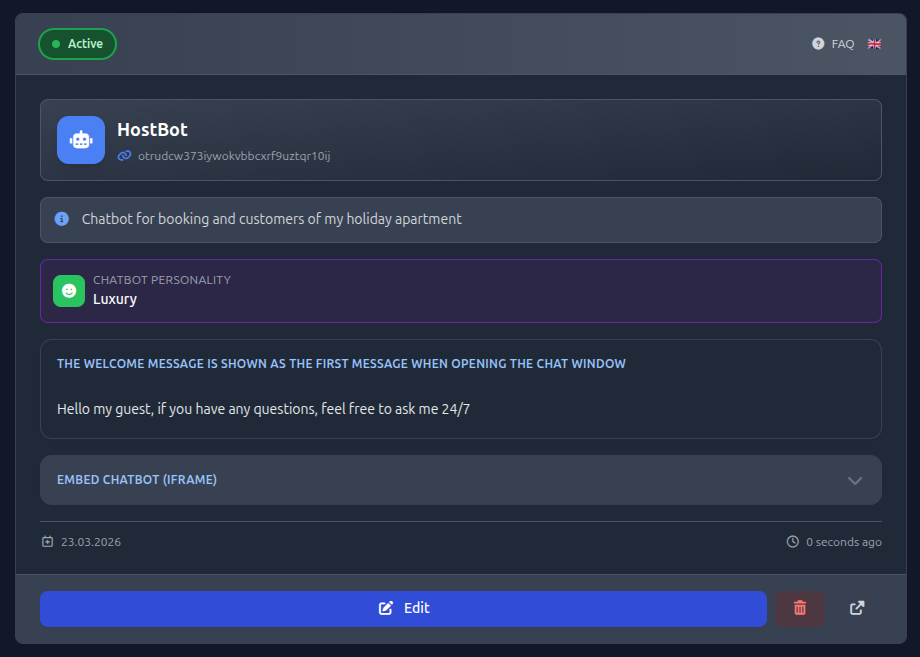Click the chatbot ID otrudcw373iywokvbbcxrf9uztqr10ij
Screen dimensions: 920x657
[234, 156]
